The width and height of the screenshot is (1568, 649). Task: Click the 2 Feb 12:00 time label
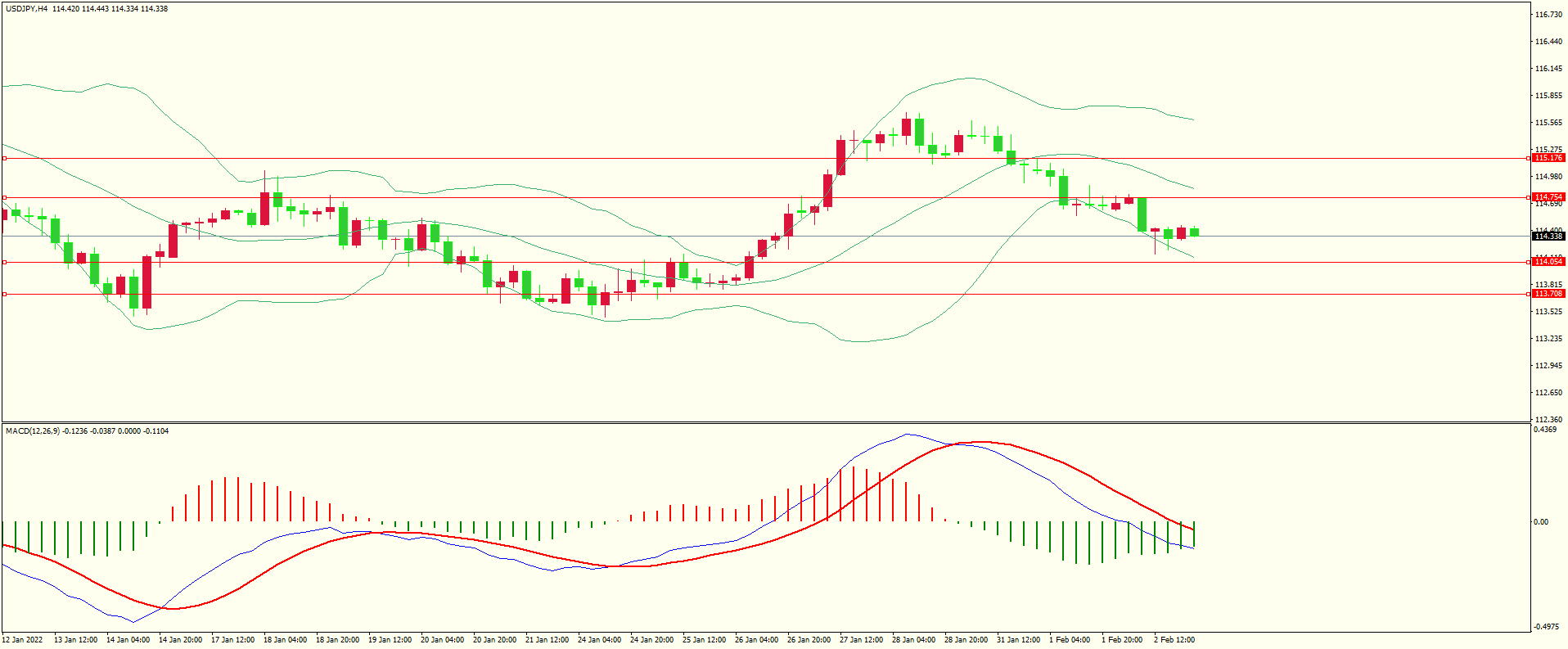1174,640
